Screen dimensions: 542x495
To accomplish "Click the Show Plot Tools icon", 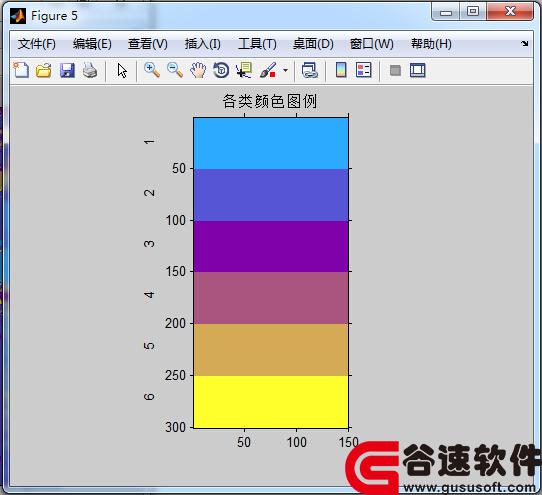I will 418,70.
